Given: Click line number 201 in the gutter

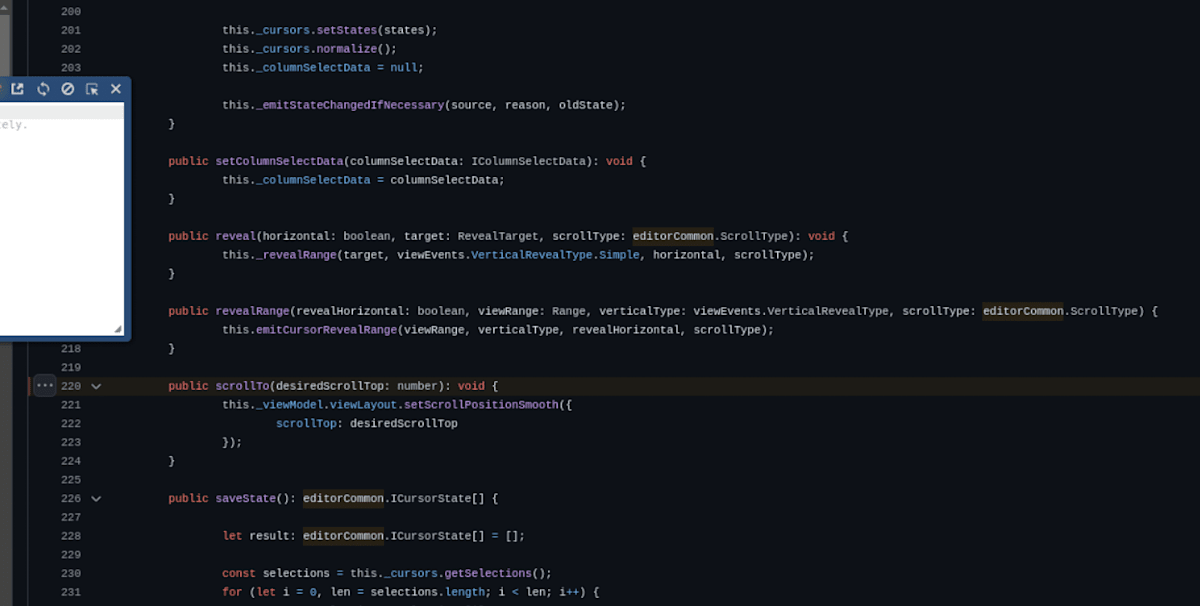Looking at the screenshot, I should (x=71, y=30).
